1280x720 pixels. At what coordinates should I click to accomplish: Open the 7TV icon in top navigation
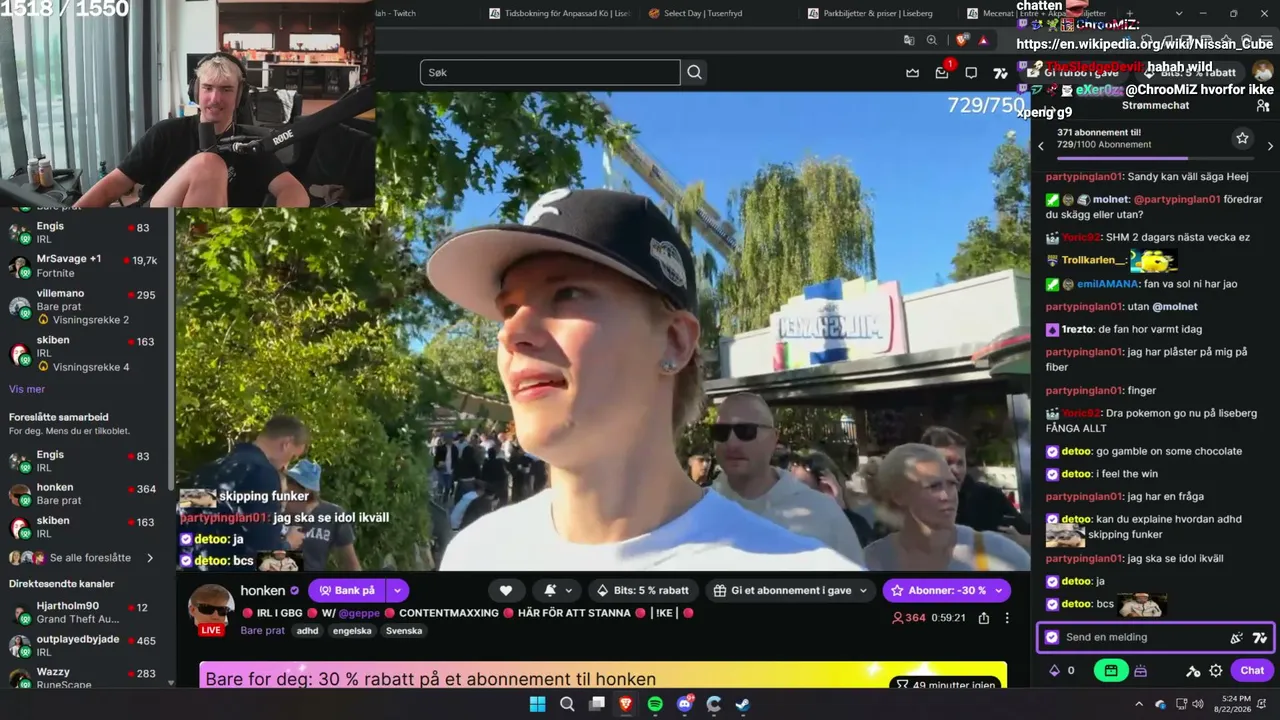coord(1000,73)
